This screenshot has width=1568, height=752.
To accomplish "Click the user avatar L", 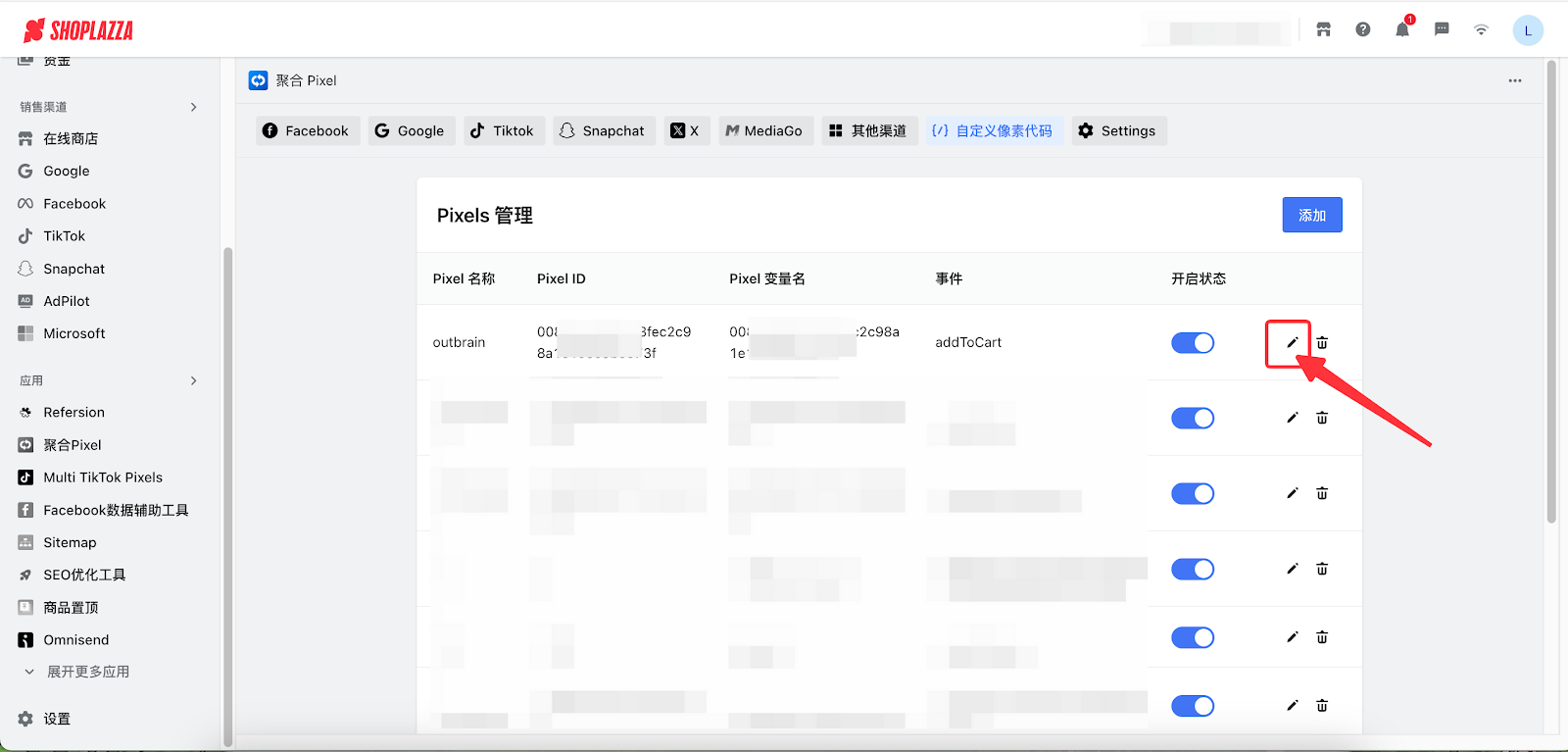I will pos(1528,30).
